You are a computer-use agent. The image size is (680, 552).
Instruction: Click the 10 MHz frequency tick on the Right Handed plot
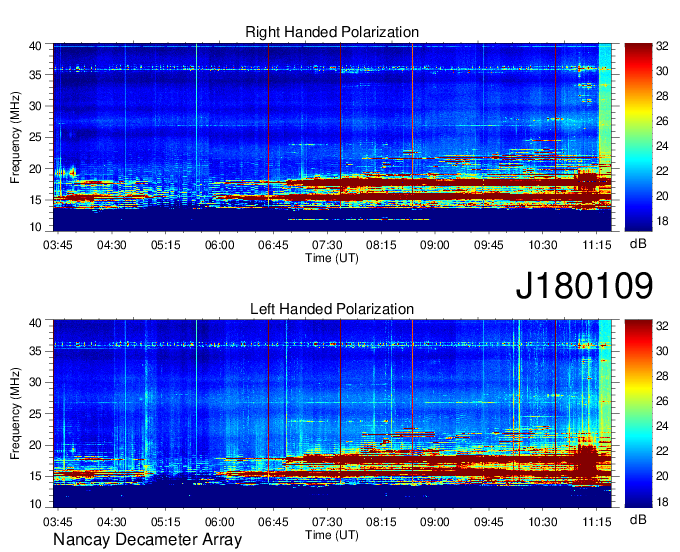(36, 227)
